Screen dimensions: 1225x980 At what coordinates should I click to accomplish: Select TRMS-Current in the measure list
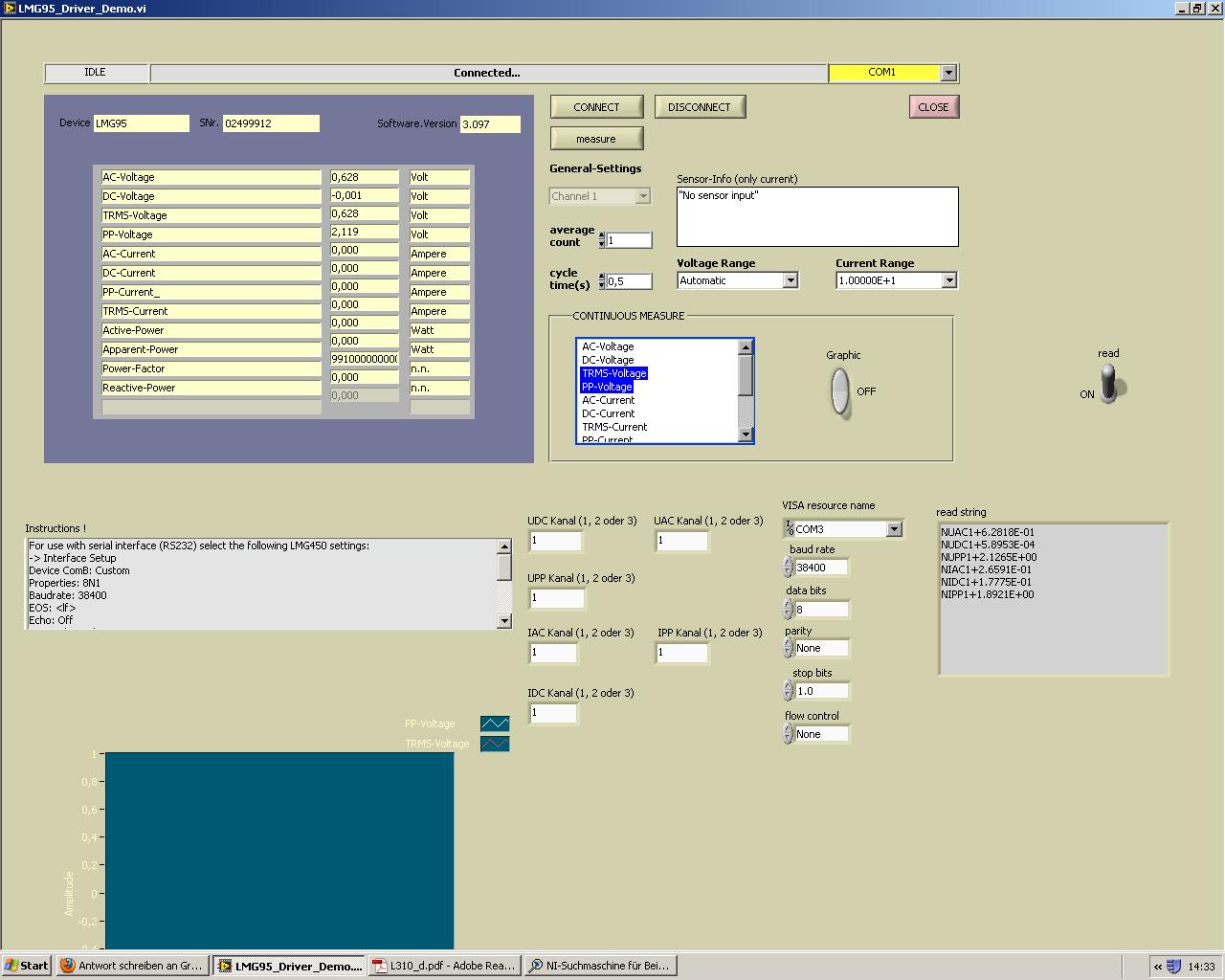[614, 427]
